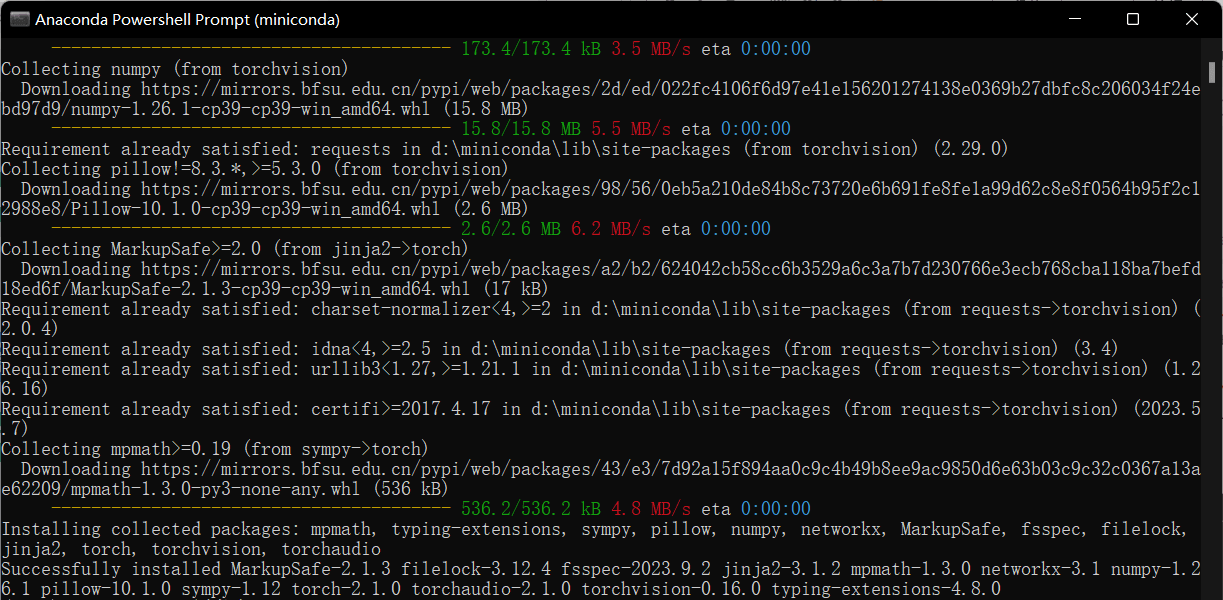Click the 'charset-normalizer<4,>=2' requirement text
Image resolution: width=1223 pixels, height=600 pixels.
coord(430,309)
